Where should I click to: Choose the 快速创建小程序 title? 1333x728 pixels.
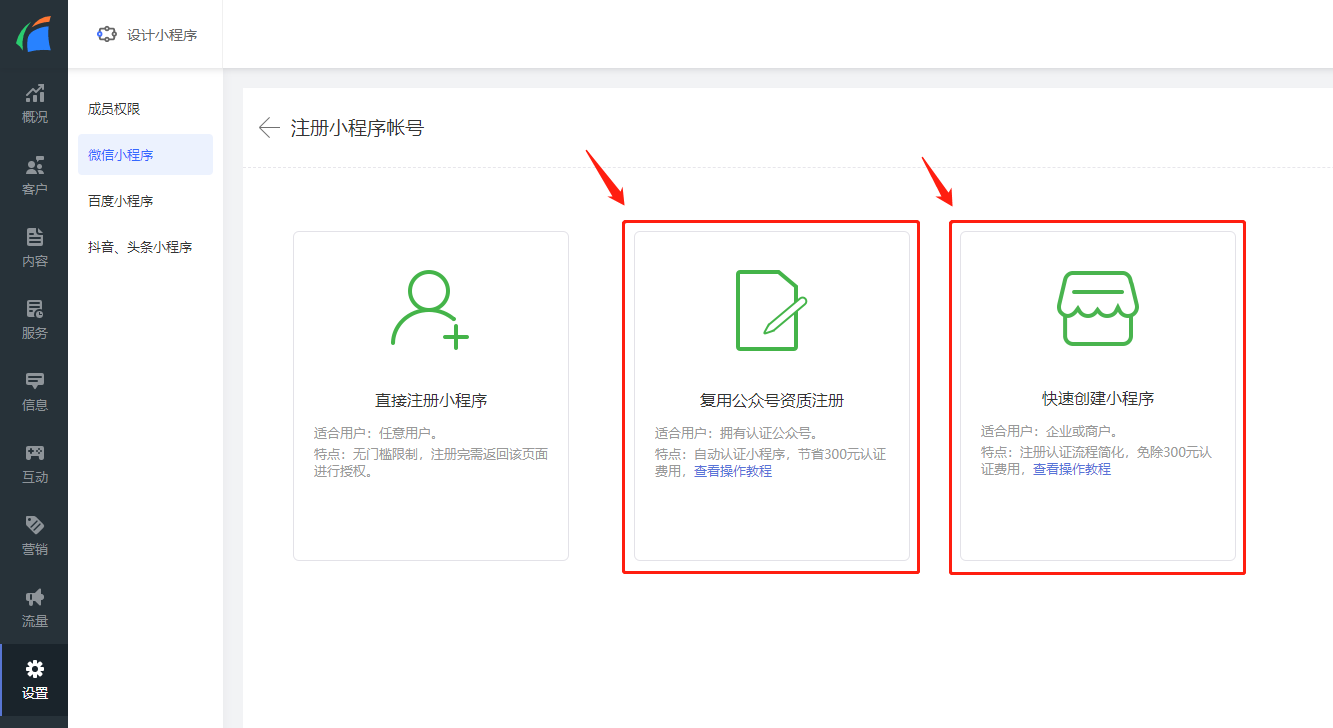1098,399
